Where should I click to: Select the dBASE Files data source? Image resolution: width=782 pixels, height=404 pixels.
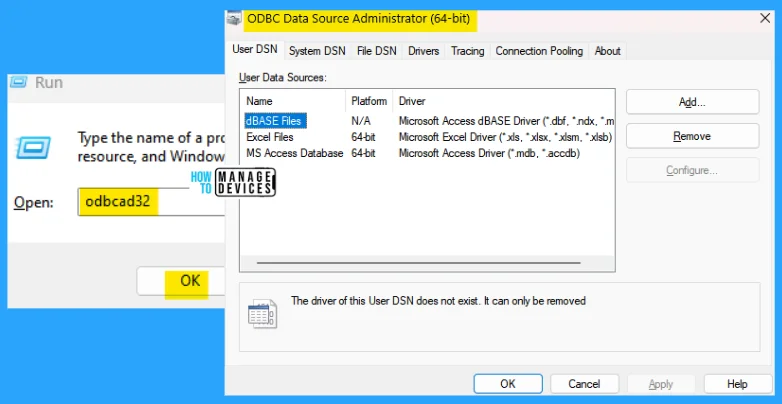tap(275, 121)
